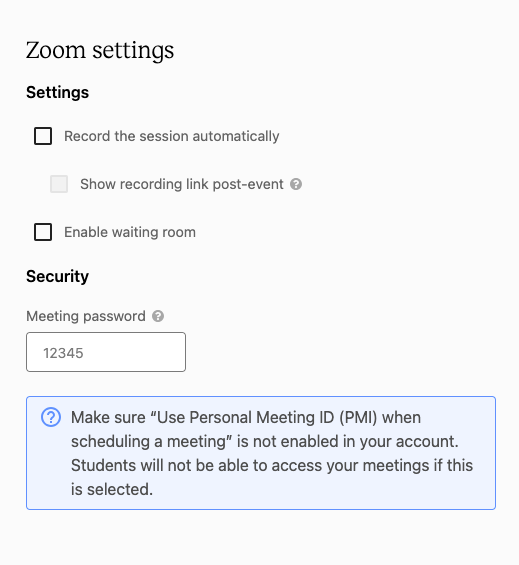Click the "Students will not be able" sentence
The height and width of the screenshot is (565, 519).
pyautogui.click(x=272, y=465)
